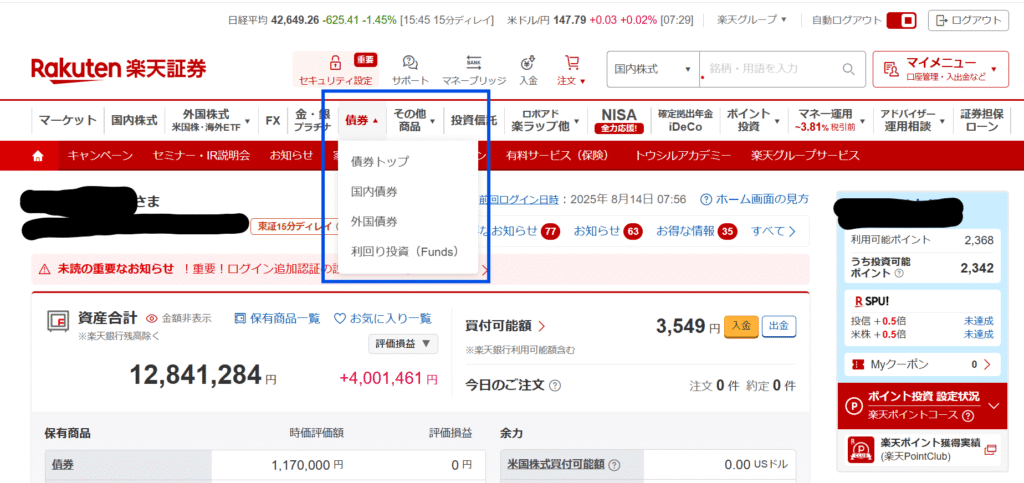Open the NISA nav tab
This screenshot has height=483, width=1024.
[618, 120]
